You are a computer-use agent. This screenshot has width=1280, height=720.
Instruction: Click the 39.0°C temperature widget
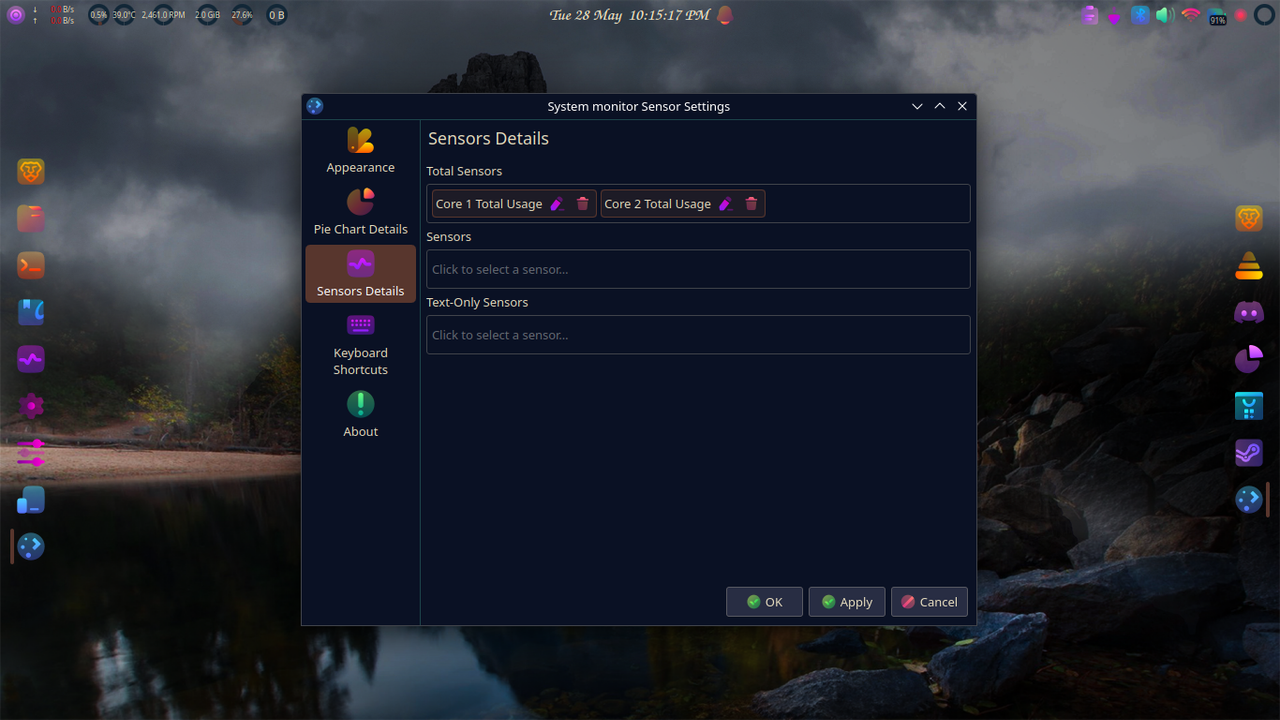(123, 15)
